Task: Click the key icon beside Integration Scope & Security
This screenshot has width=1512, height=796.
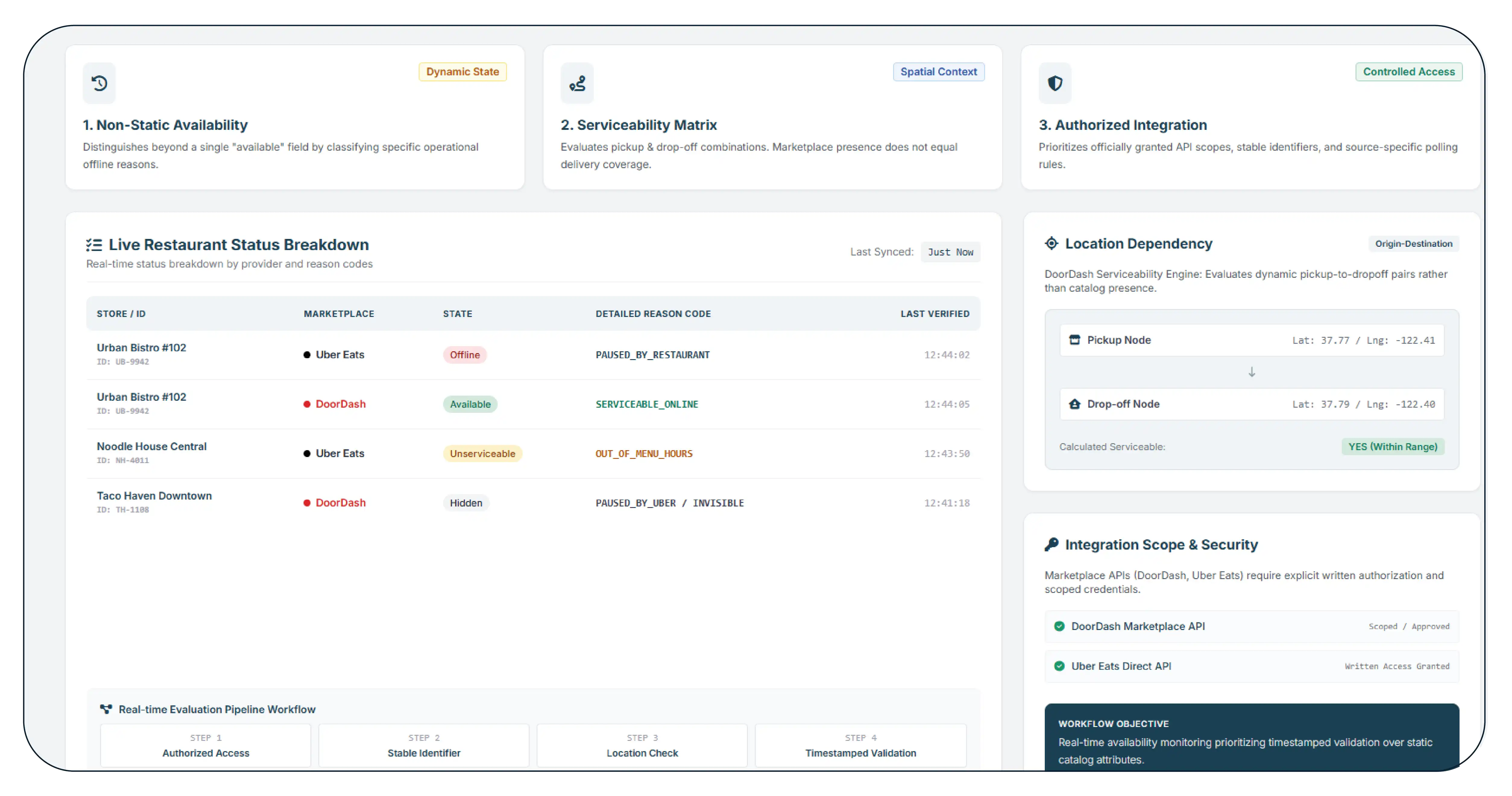Action: pyautogui.click(x=1051, y=544)
